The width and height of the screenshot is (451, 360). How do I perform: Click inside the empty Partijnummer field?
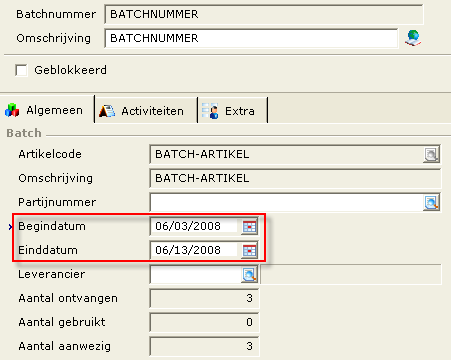tap(287, 202)
